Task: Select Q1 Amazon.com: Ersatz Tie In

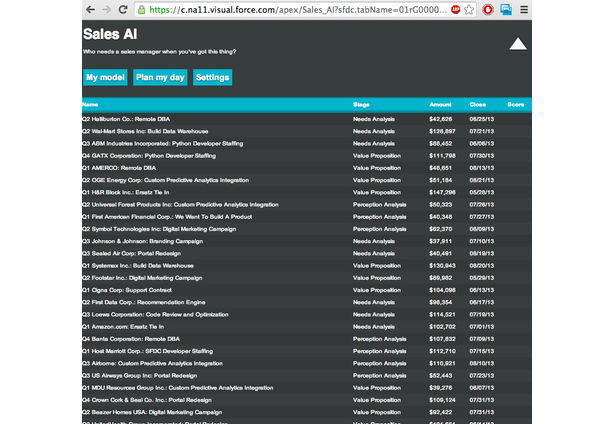Action: click(307, 327)
